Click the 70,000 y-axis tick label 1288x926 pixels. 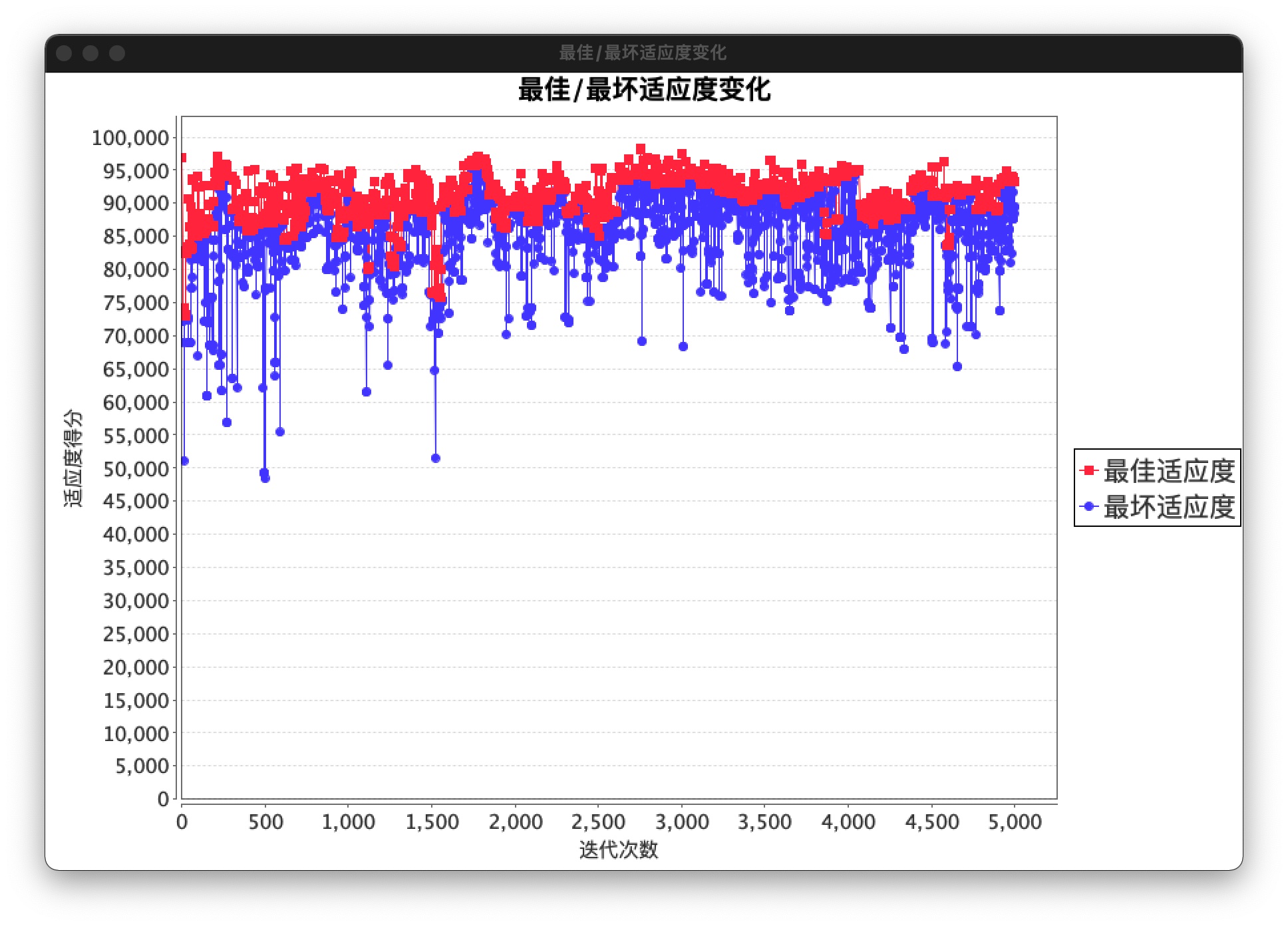point(136,336)
